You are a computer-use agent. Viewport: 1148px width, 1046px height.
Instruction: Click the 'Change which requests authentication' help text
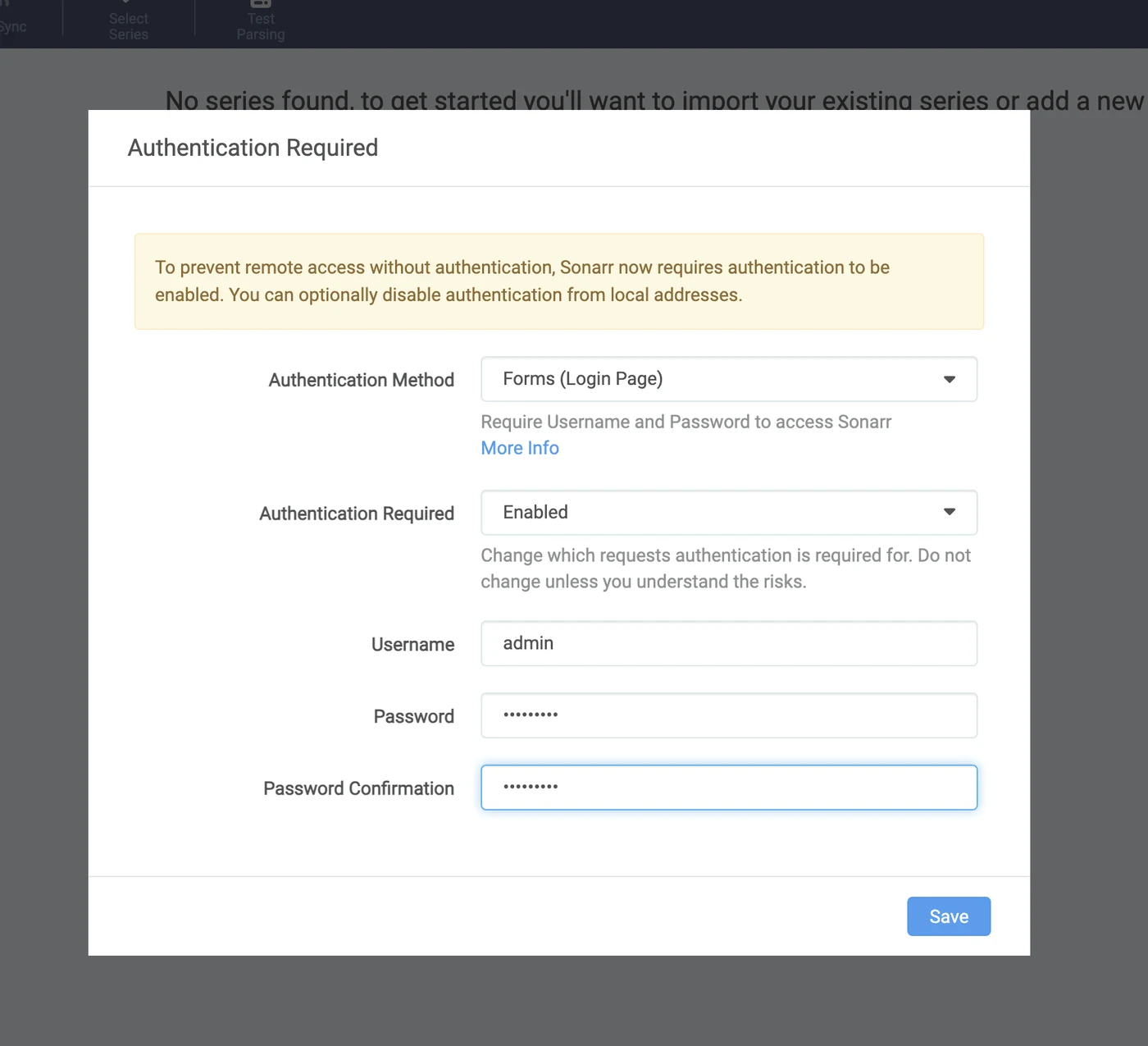click(726, 569)
